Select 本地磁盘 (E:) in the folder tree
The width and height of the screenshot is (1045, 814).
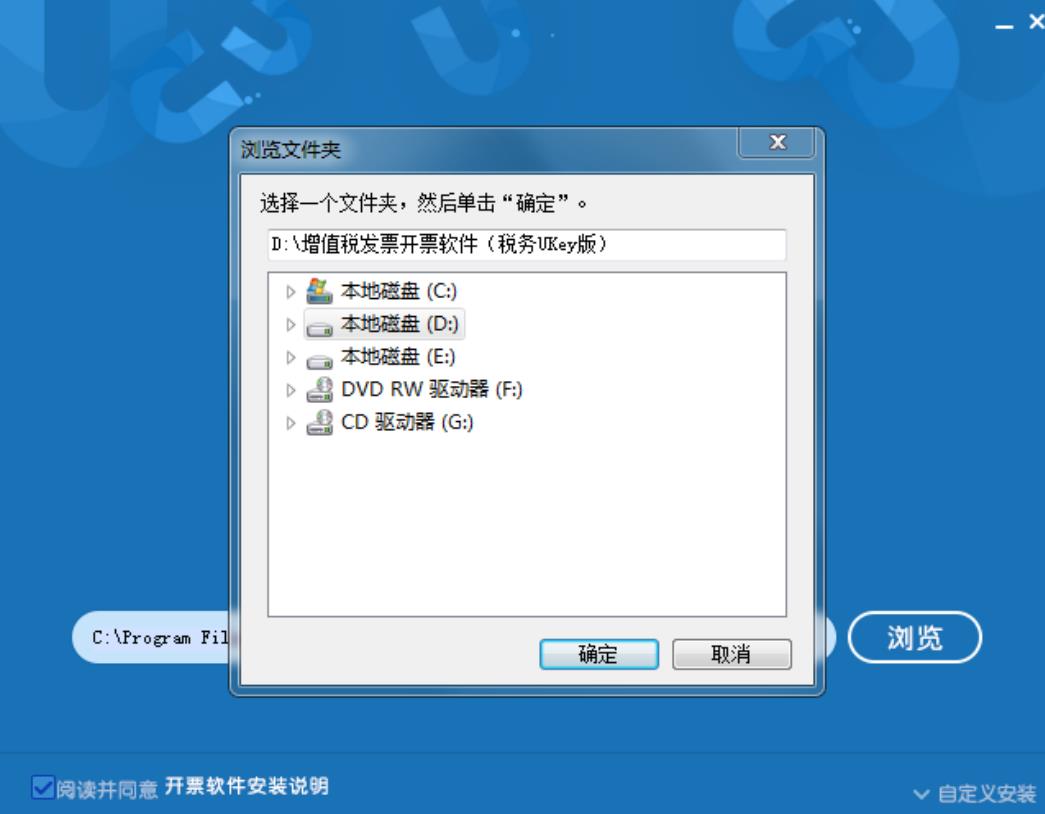[398, 357]
